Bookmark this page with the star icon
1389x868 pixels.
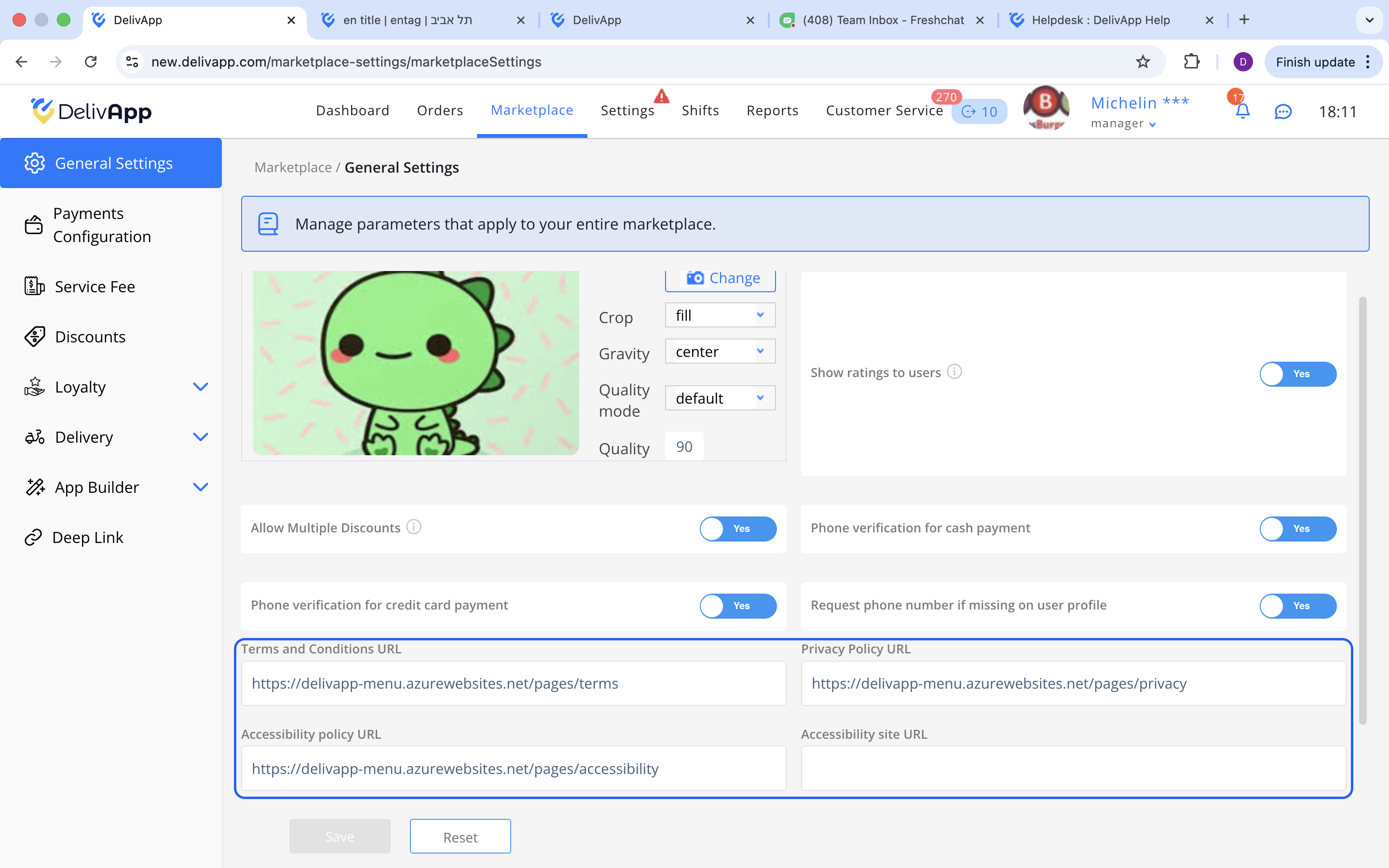[x=1143, y=62]
